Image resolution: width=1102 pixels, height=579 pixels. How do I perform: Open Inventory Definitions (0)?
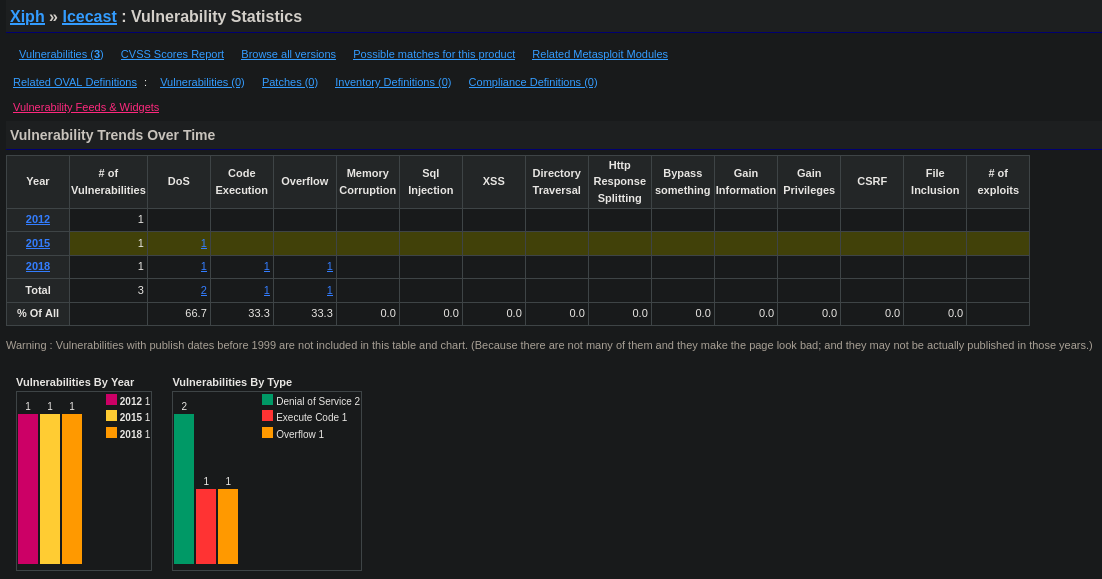tap(393, 82)
